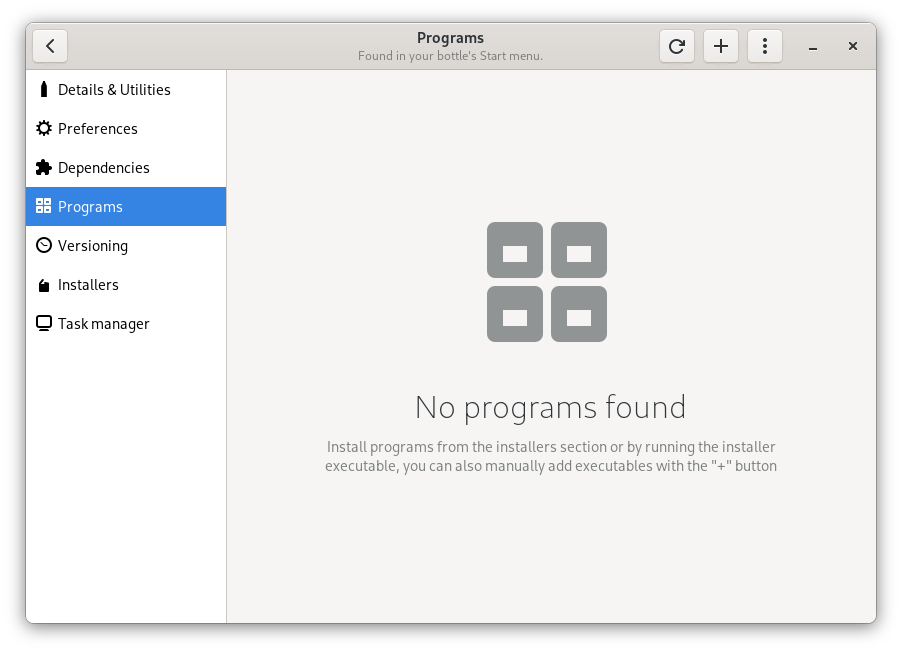This screenshot has width=902, height=652.
Task: Click the monitor icon for Task manager
Action: [x=43, y=324]
